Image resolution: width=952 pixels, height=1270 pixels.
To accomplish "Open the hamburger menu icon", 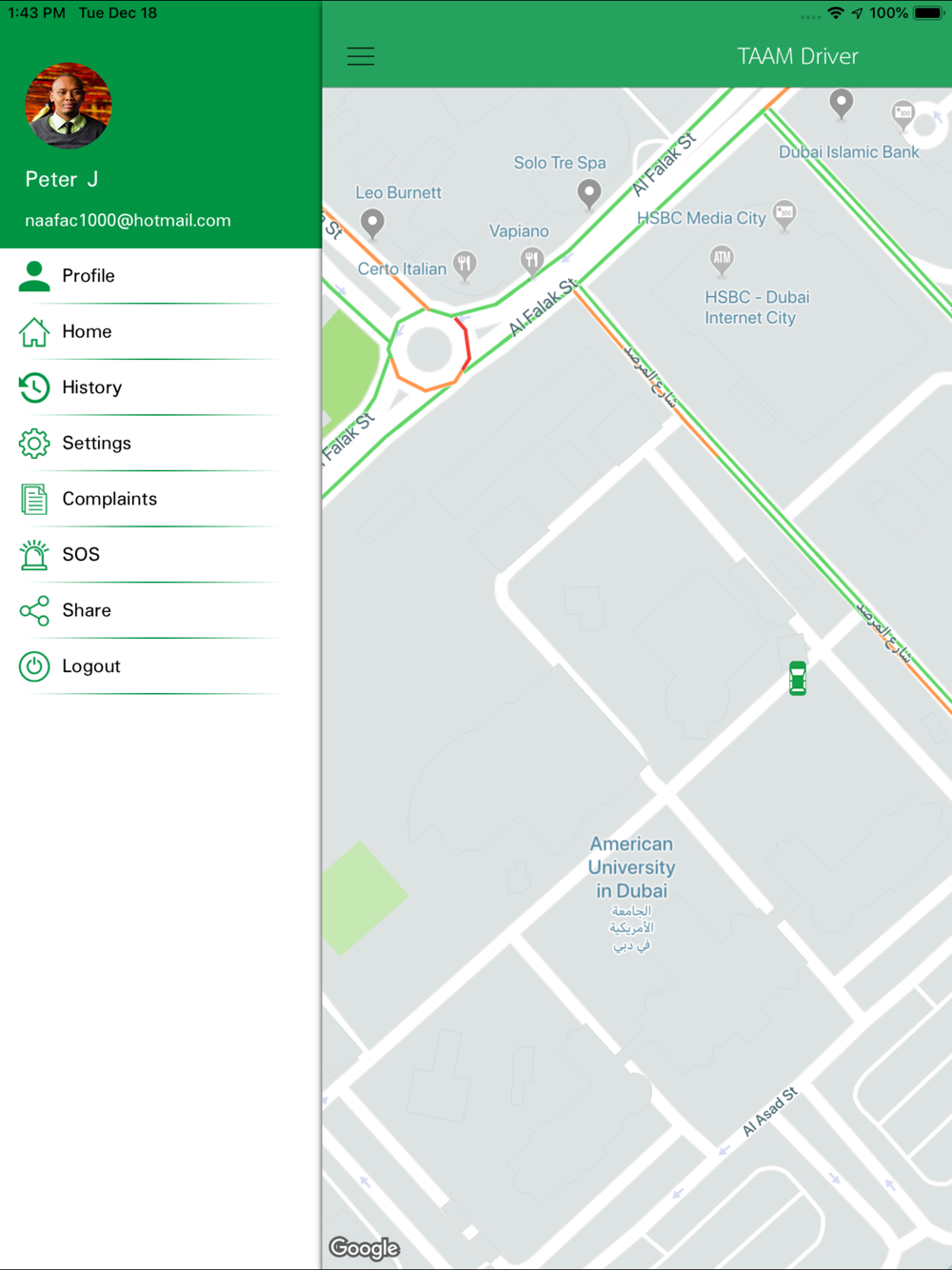I will (x=361, y=57).
